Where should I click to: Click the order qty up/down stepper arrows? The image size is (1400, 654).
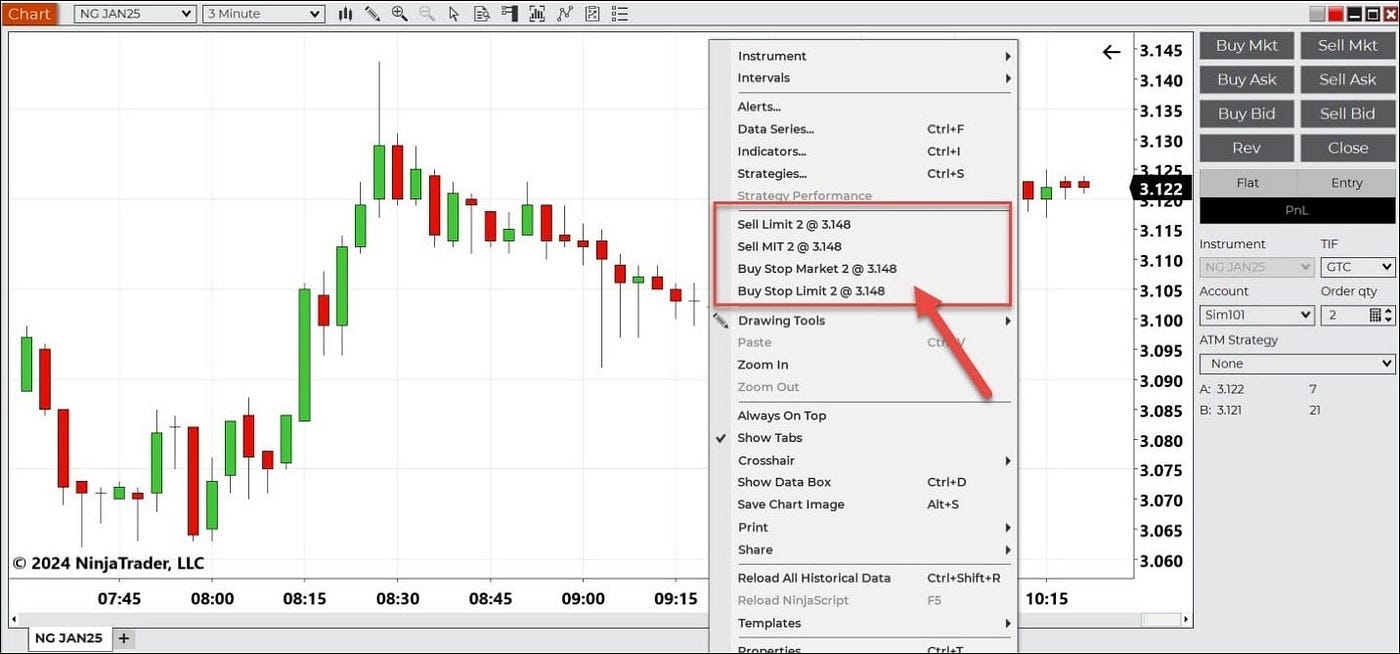pyautogui.click(x=1389, y=315)
